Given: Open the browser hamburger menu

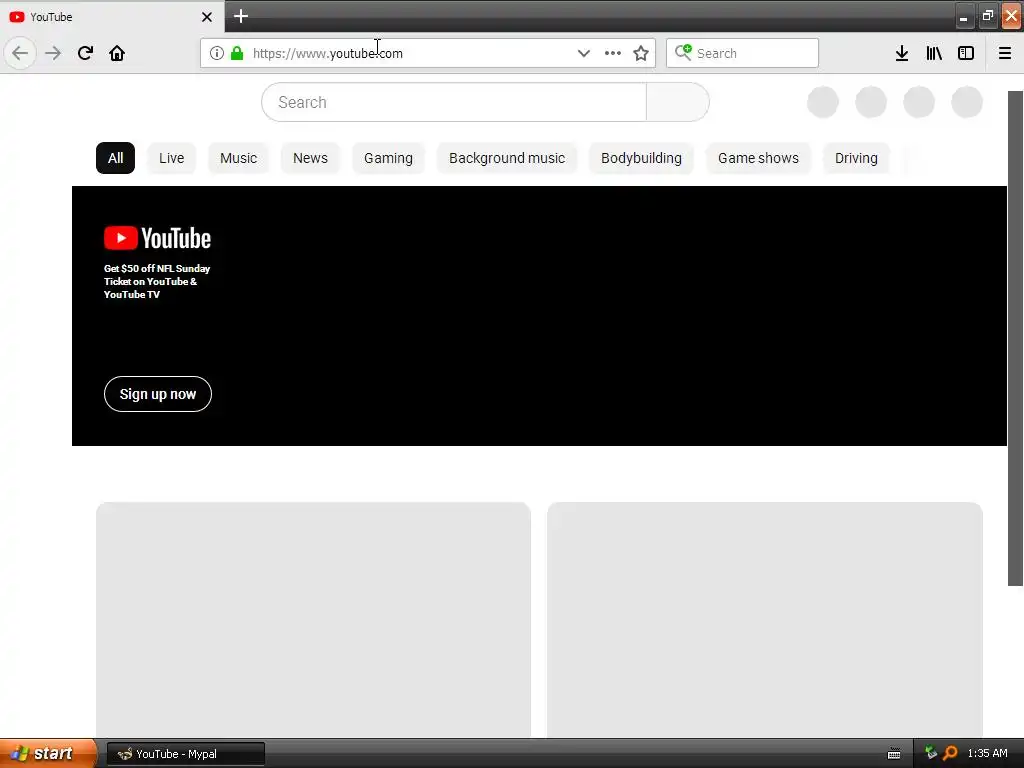Looking at the screenshot, I should coord(1005,53).
